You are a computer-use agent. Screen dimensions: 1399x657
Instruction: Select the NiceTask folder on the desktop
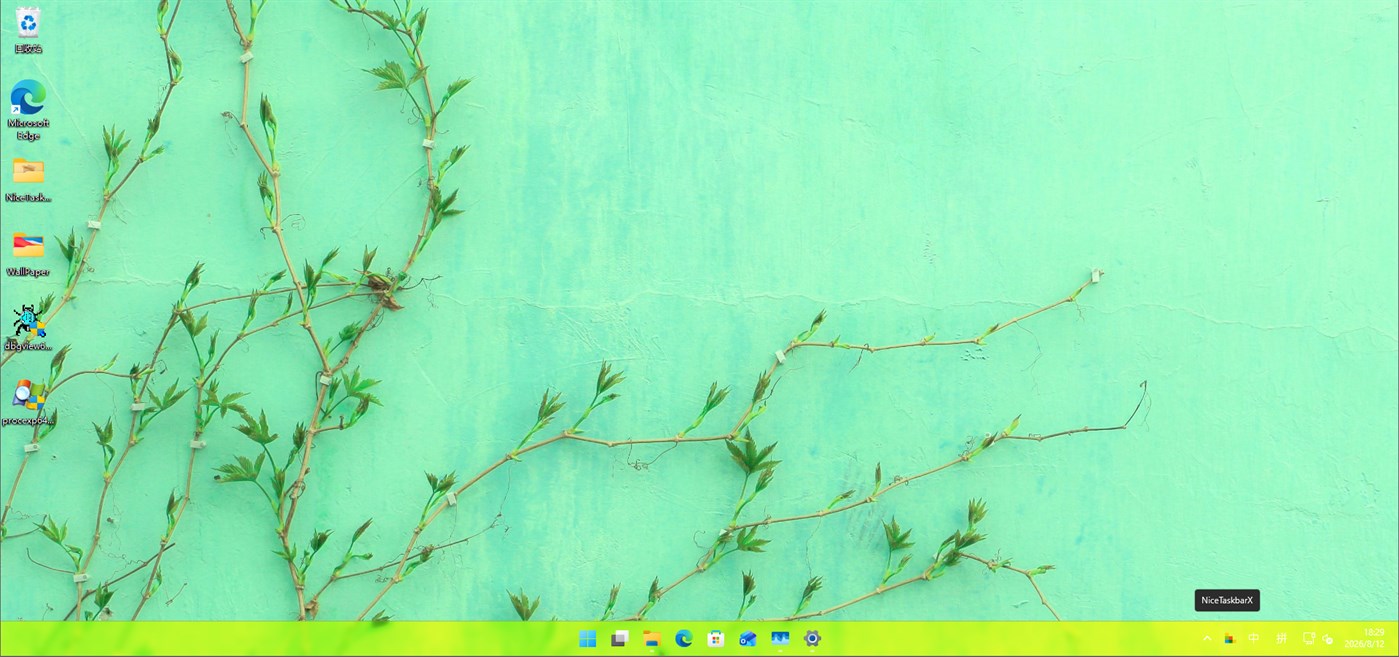pos(28,179)
